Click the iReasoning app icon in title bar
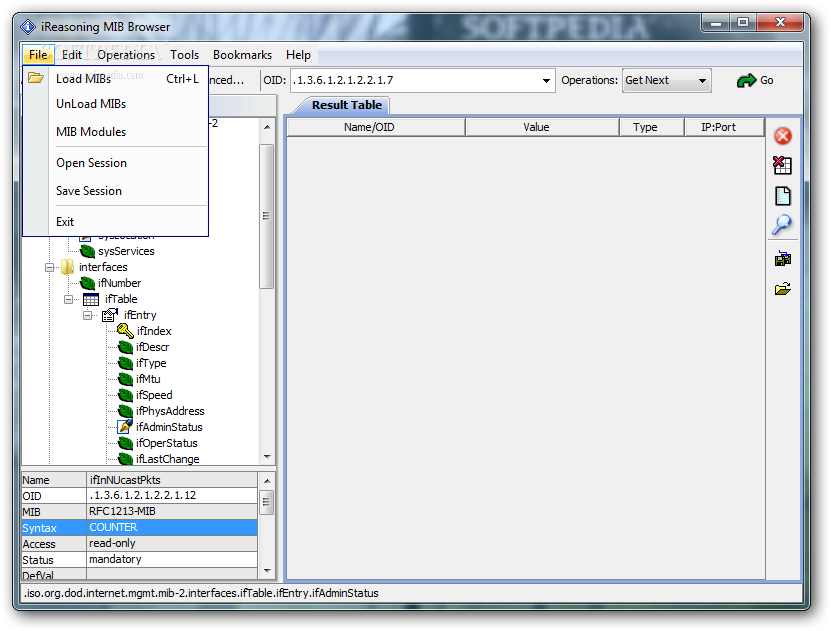This screenshot has height=631, width=831. [x=28, y=26]
